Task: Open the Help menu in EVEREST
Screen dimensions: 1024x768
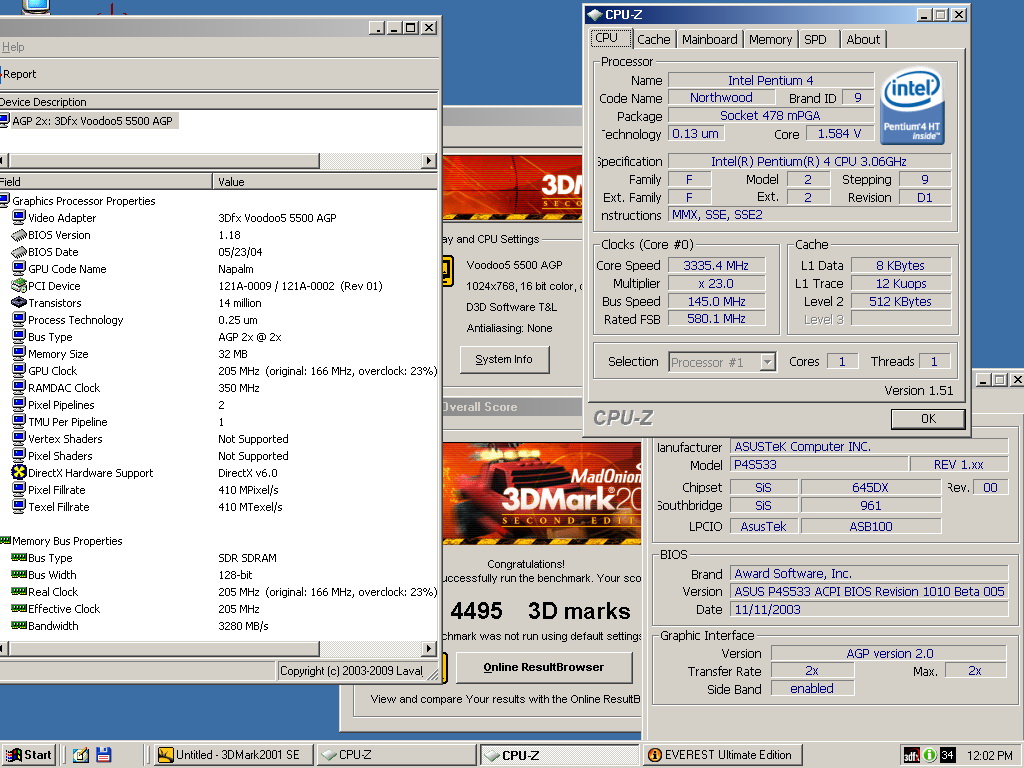Action: (13, 47)
